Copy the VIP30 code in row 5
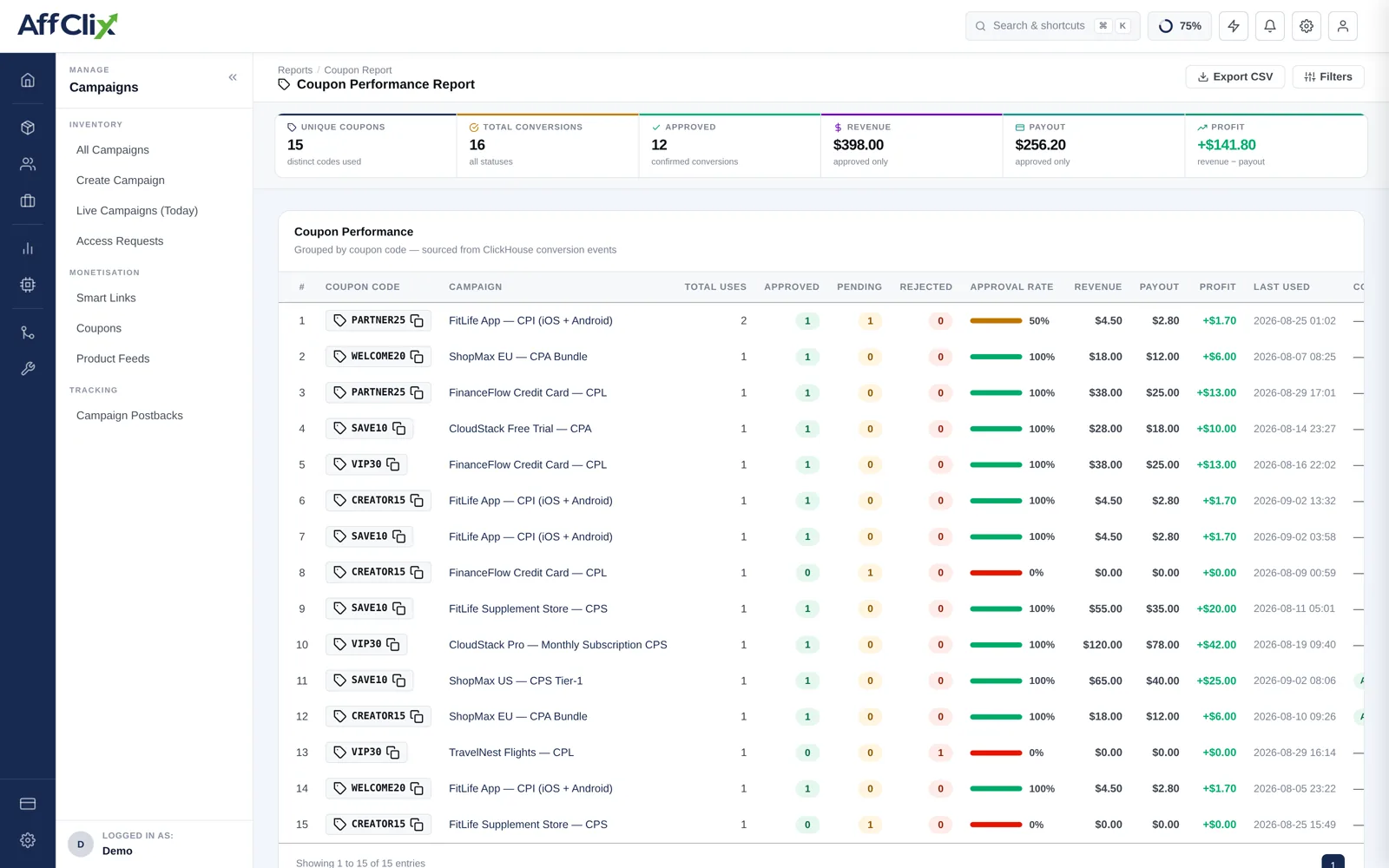This screenshot has height=868, width=1389. point(393,465)
